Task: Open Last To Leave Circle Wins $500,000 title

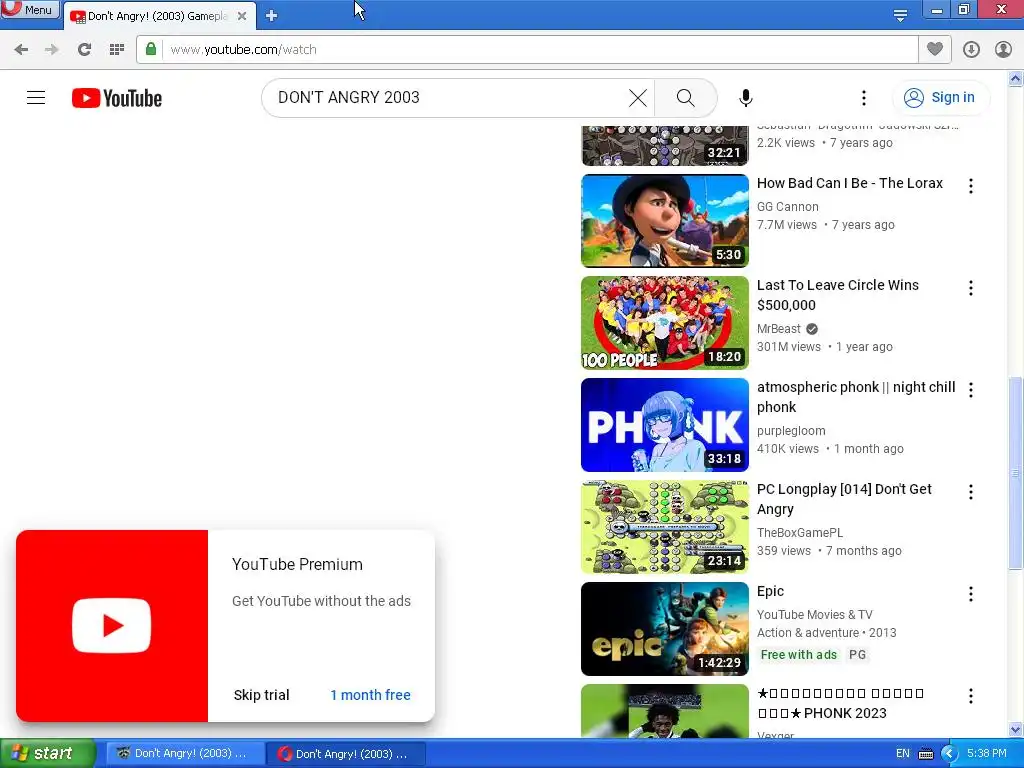Action: [838, 295]
